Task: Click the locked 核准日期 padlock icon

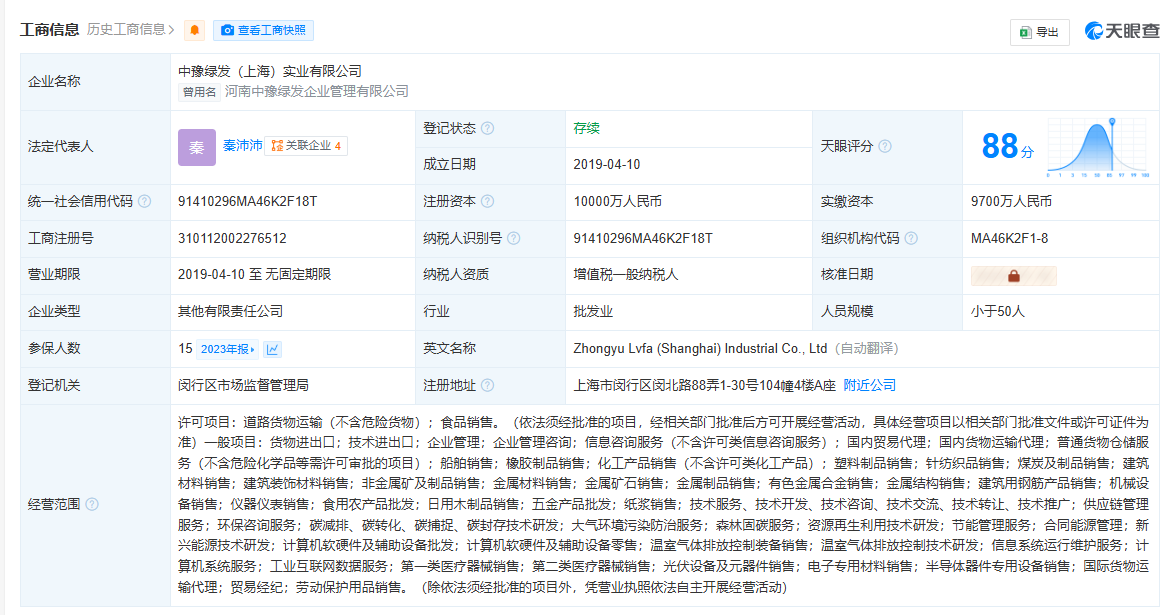Action: (x=1013, y=275)
